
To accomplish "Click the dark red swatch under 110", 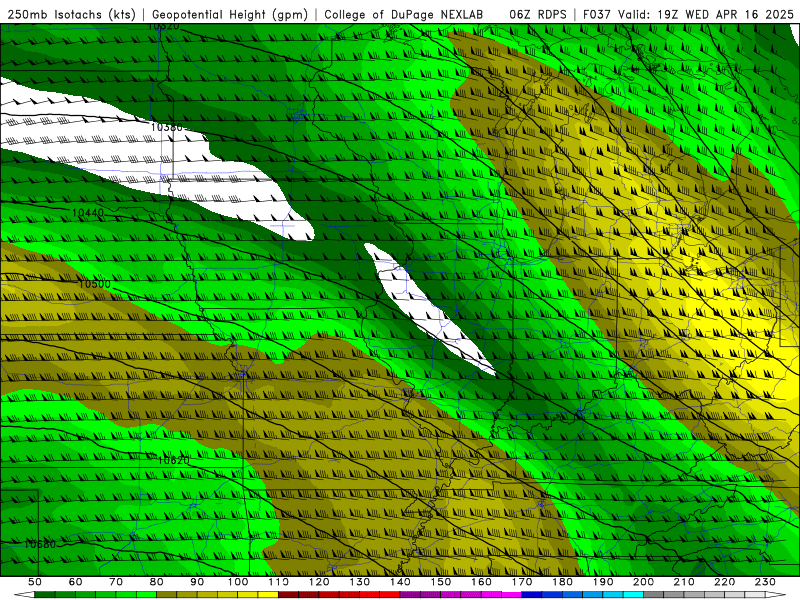I will click(x=288, y=594).
